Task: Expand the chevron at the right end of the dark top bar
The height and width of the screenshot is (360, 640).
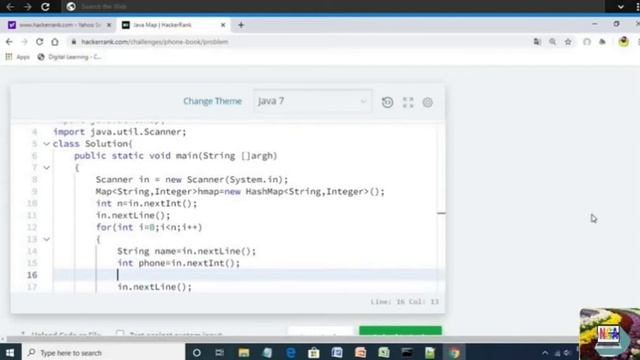Action: 621,7
